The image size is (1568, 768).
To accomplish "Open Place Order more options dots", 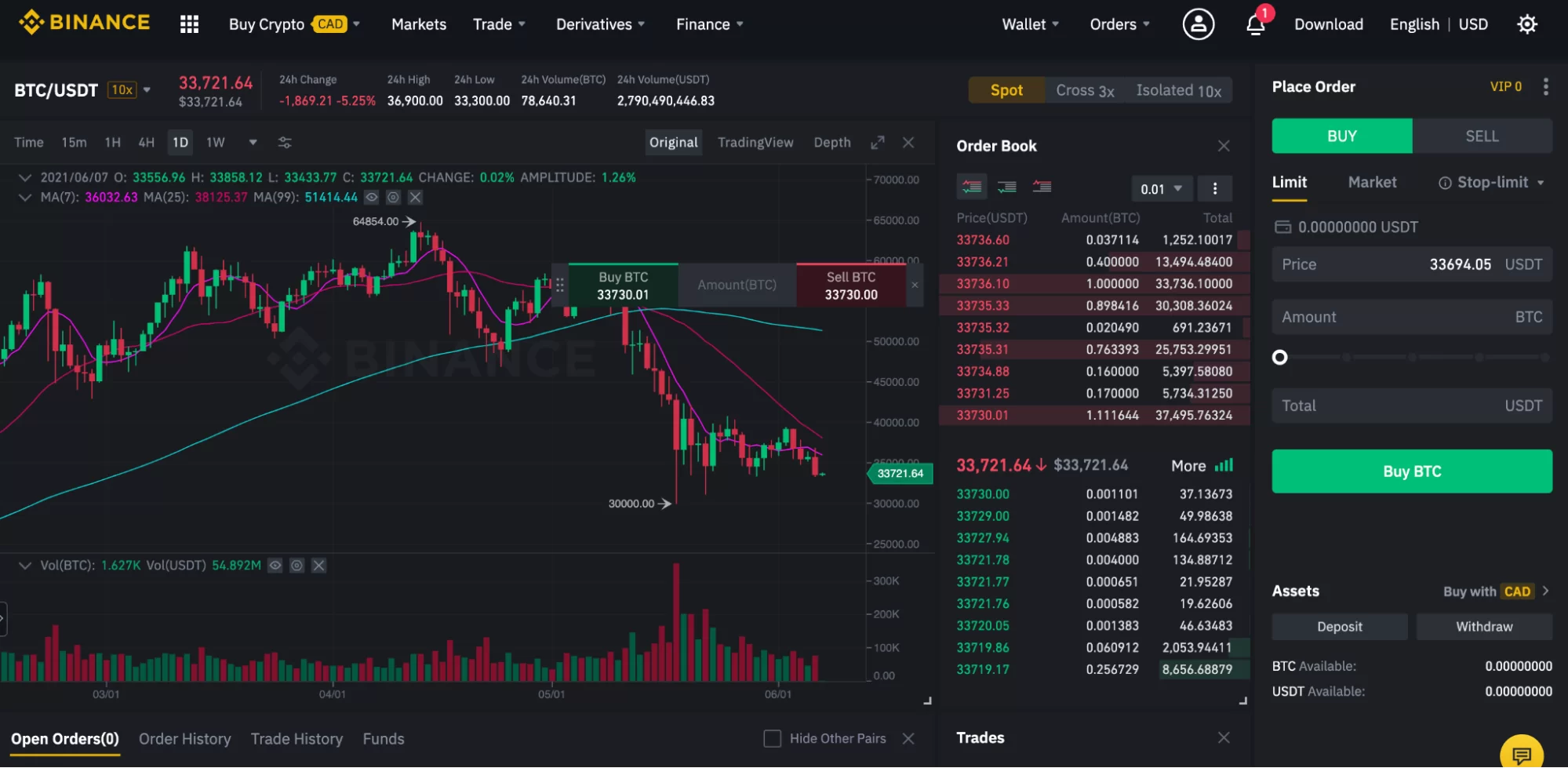I will pos(1545,86).
